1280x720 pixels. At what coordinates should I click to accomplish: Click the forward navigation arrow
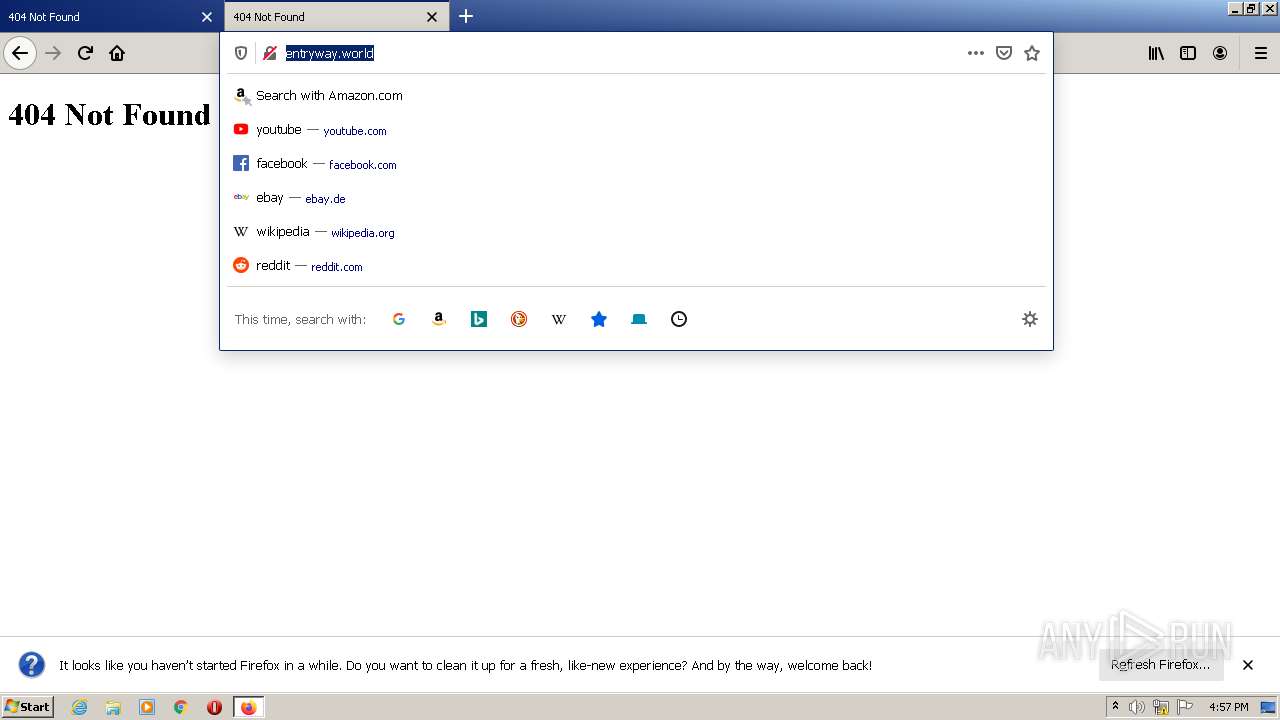53,53
